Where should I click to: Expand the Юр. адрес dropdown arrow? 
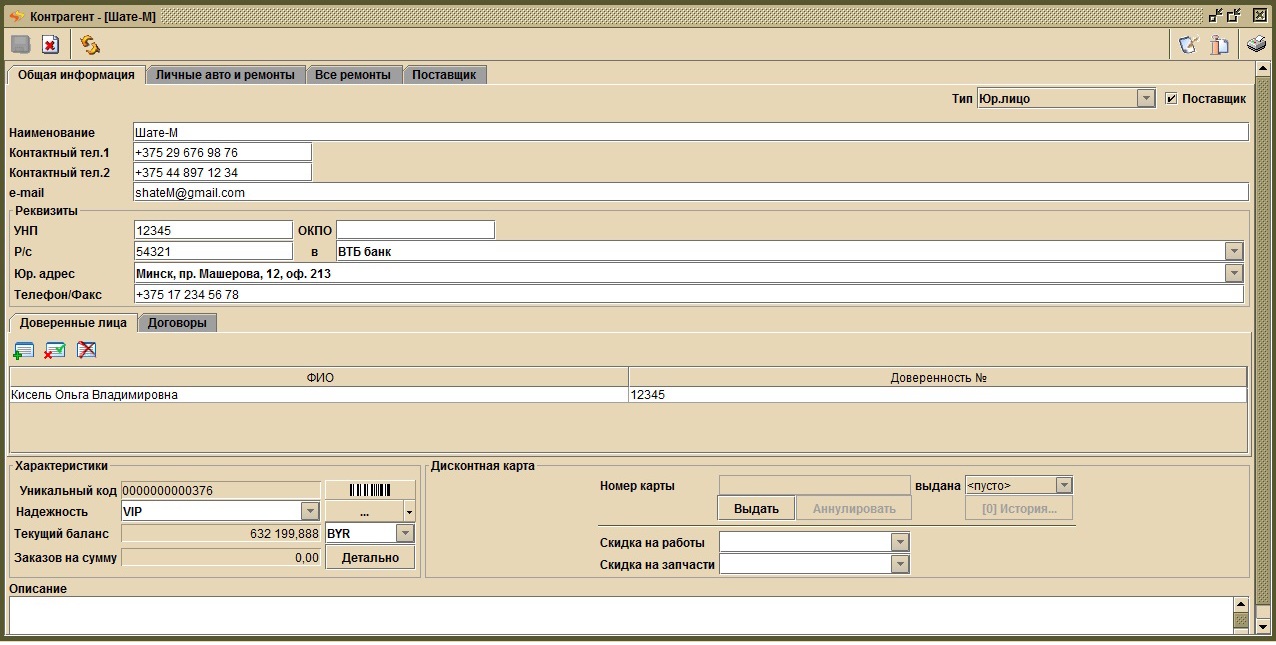pyautogui.click(x=1234, y=273)
